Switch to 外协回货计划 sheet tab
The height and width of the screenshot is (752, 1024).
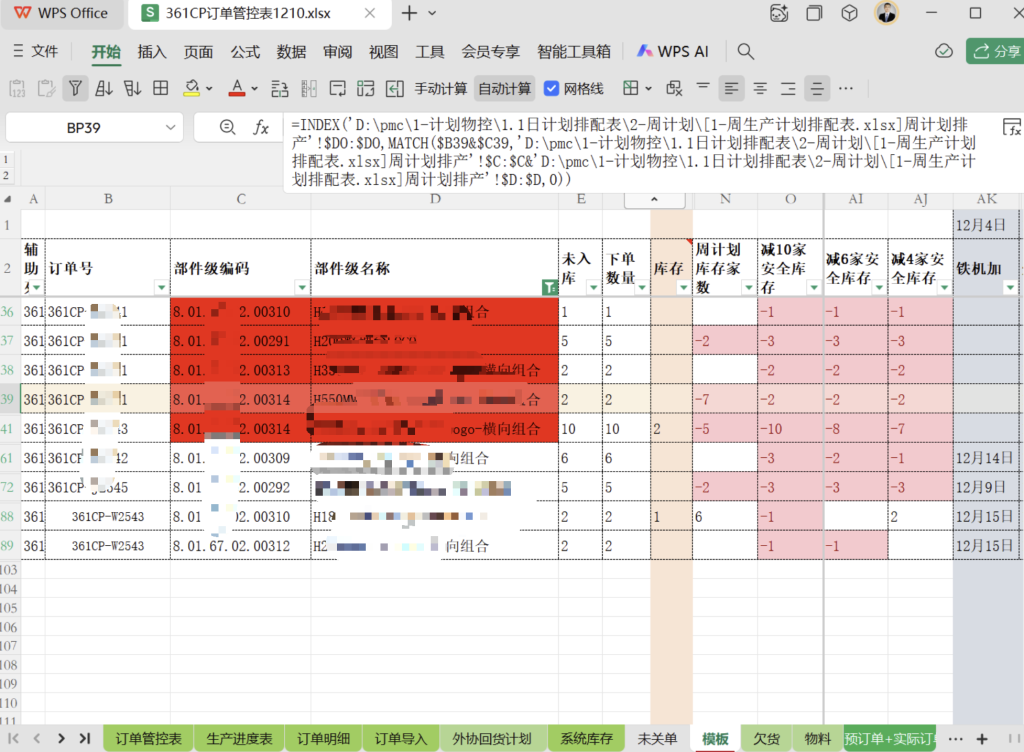point(492,738)
